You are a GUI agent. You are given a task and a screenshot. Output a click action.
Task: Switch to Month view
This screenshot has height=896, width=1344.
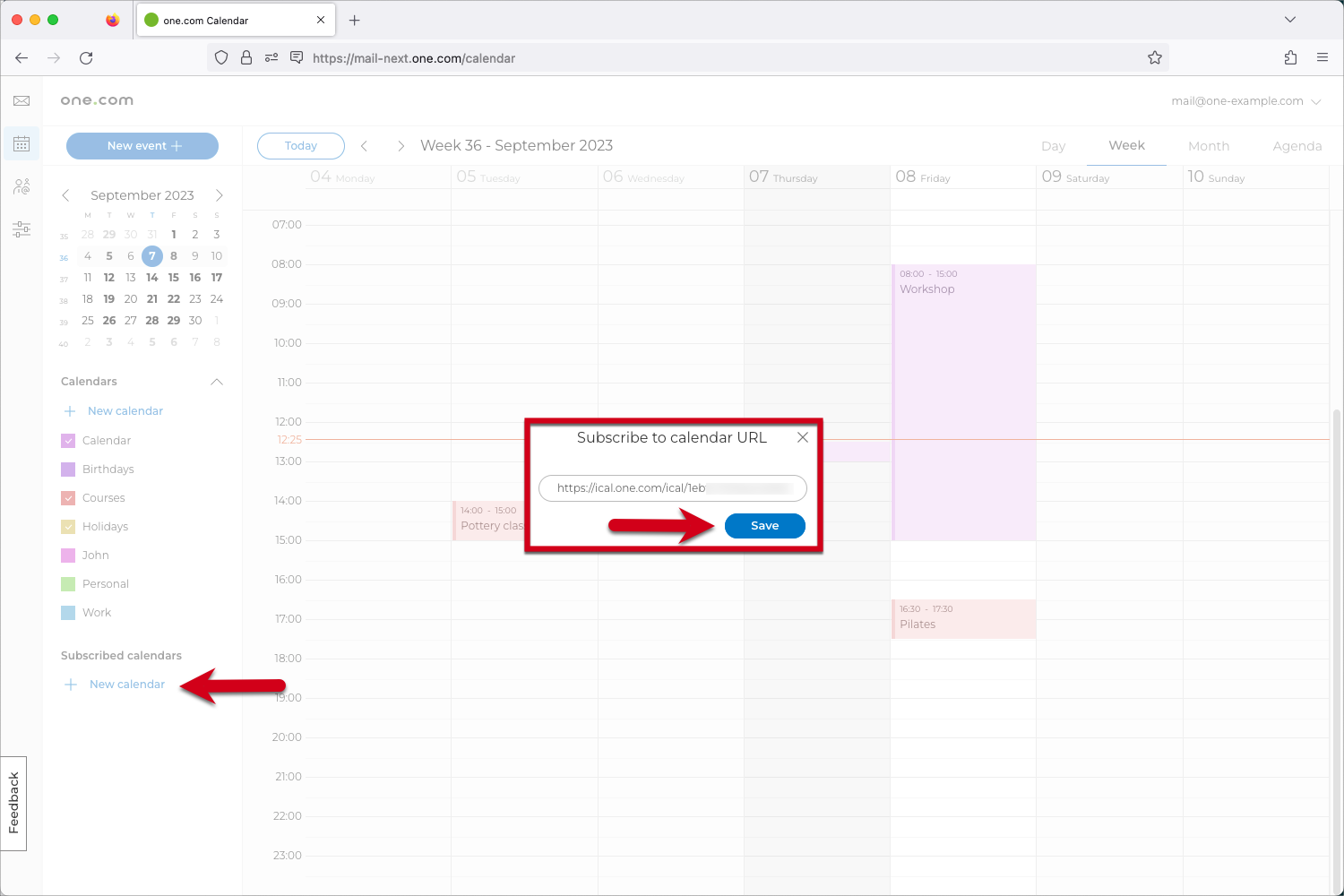tap(1208, 145)
